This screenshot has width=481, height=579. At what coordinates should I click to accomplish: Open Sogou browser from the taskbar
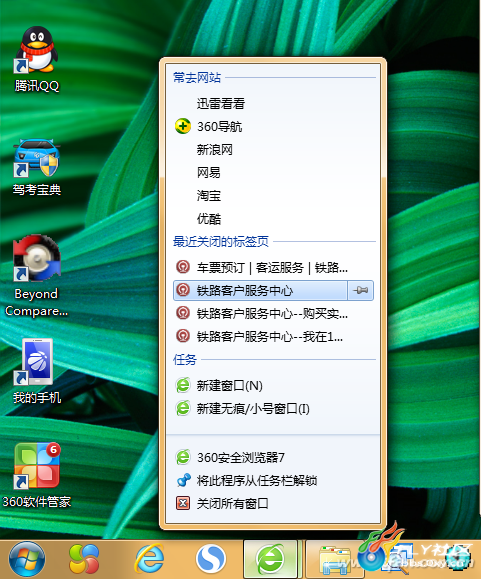[x=210, y=559]
